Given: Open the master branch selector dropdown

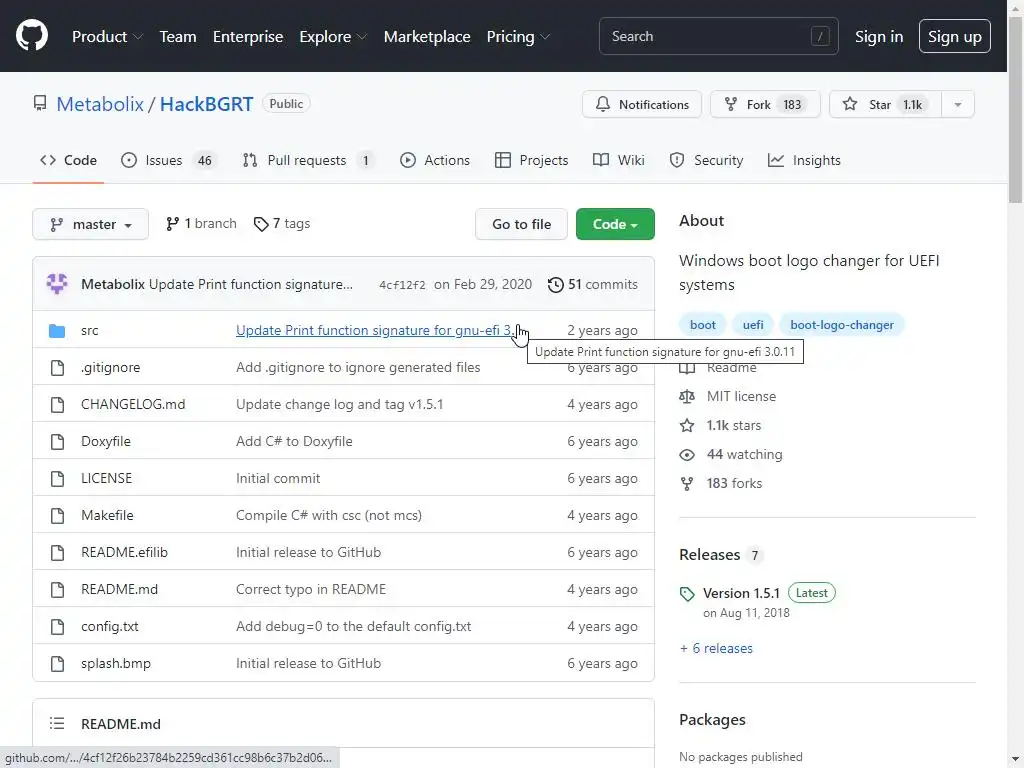Looking at the screenshot, I should (91, 224).
